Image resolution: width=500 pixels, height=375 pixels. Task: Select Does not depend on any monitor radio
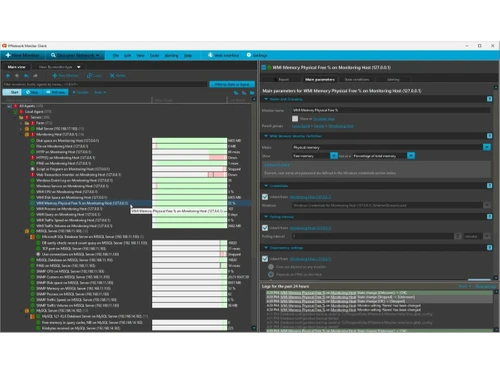coord(271,267)
